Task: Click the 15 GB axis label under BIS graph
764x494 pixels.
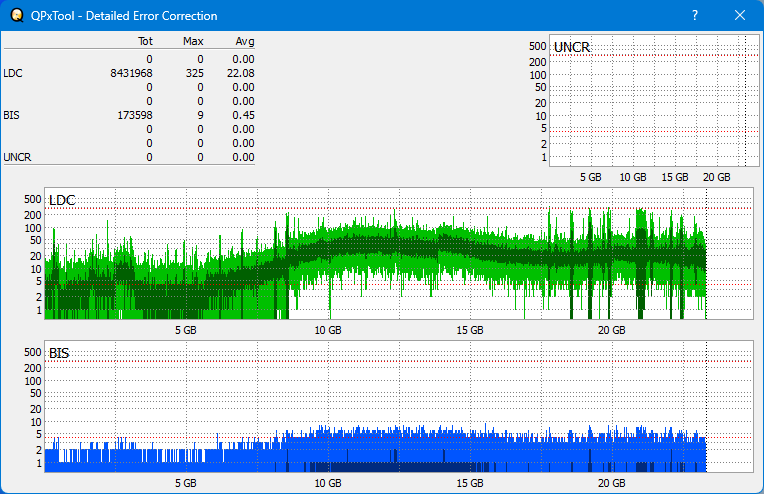Action: (470, 483)
